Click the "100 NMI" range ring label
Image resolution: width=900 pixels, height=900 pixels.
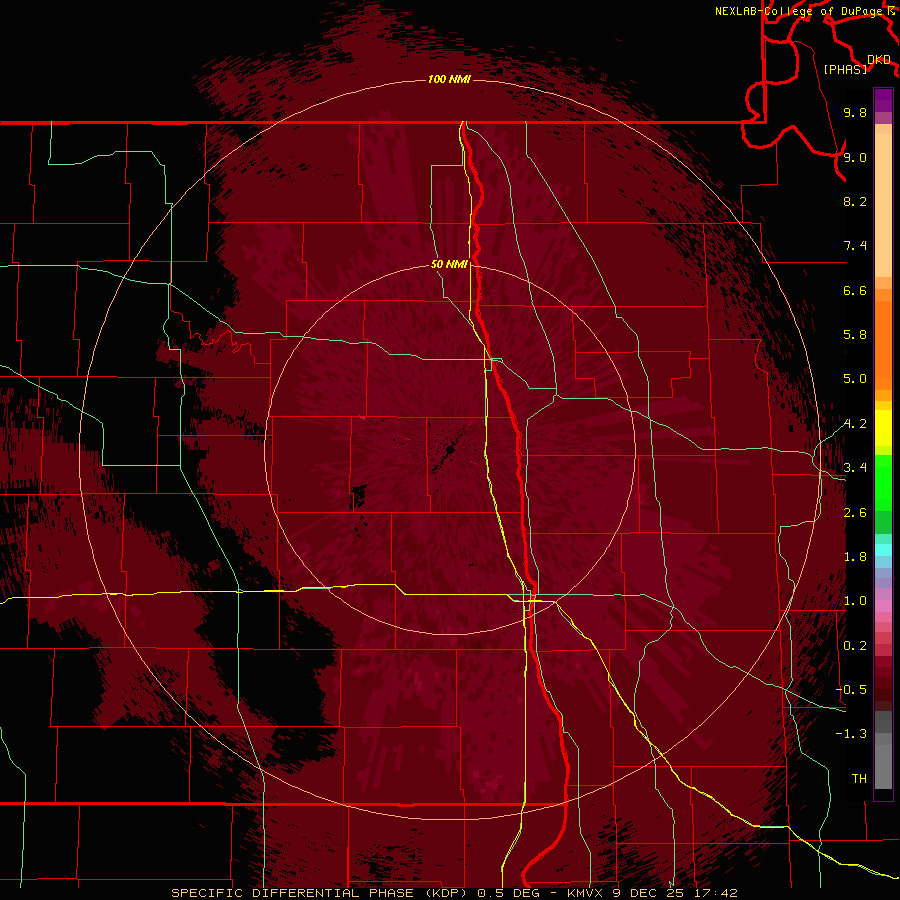(449, 79)
